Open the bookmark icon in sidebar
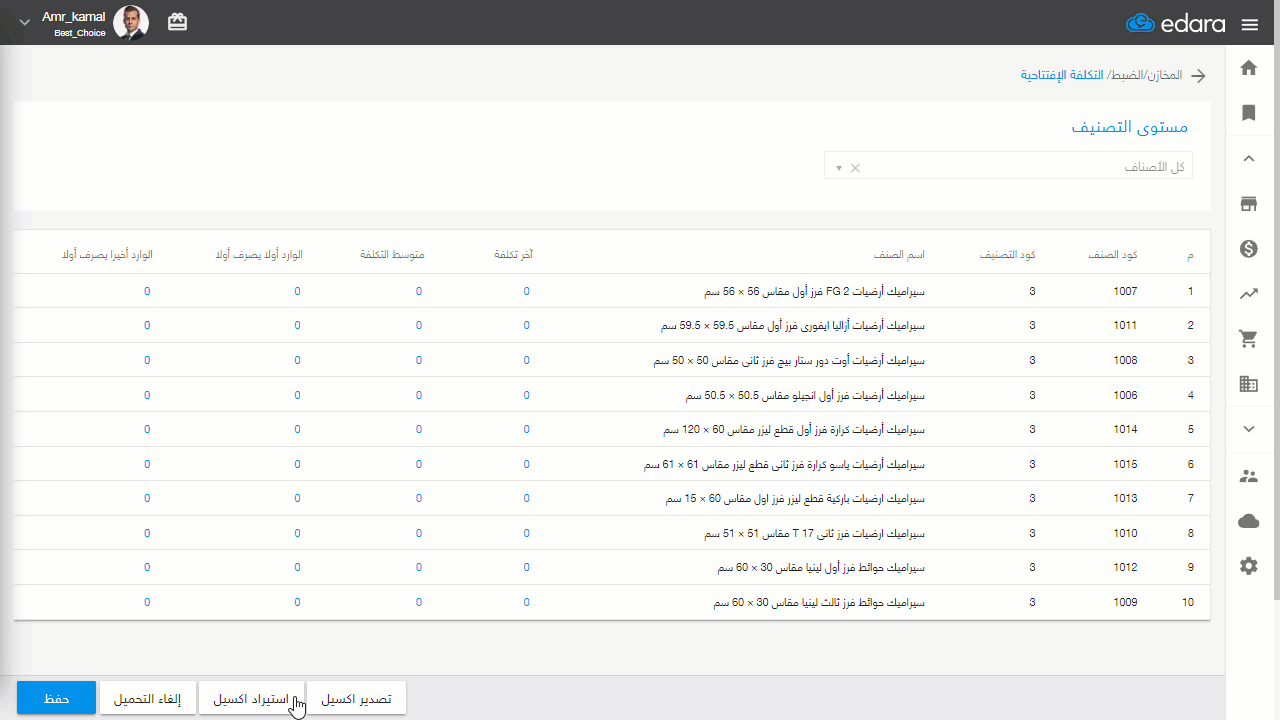This screenshot has width=1280, height=720. (x=1248, y=113)
